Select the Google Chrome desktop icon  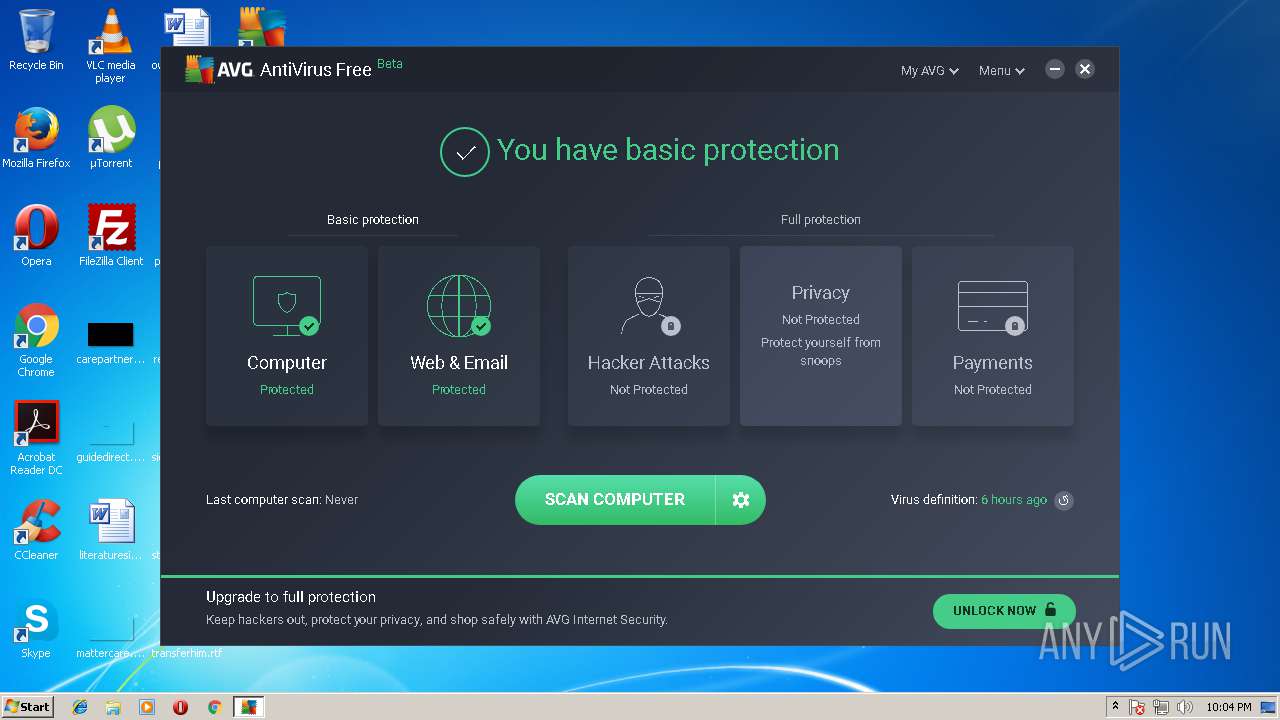pos(36,340)
